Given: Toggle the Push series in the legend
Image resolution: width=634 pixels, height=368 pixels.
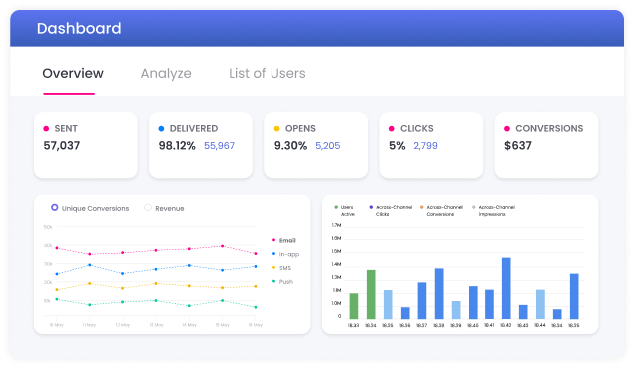Looking at the screenshot, I should coord(282,281).
